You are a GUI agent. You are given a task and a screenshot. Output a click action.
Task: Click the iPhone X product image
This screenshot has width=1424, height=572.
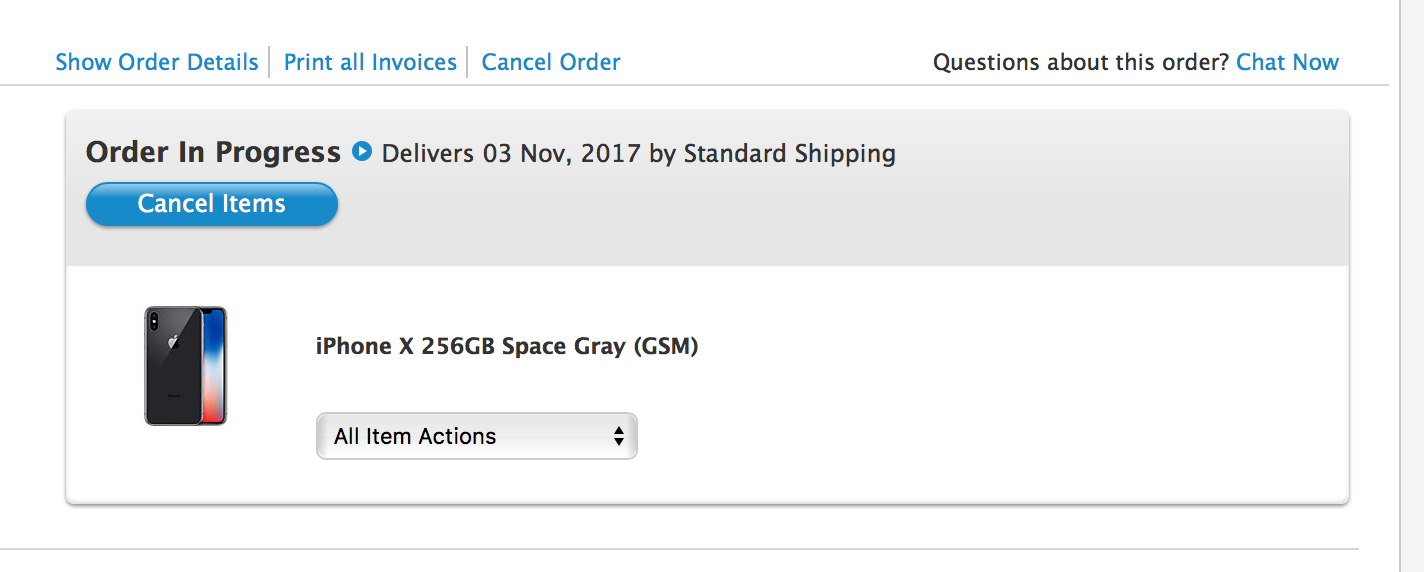coord(186,366)
